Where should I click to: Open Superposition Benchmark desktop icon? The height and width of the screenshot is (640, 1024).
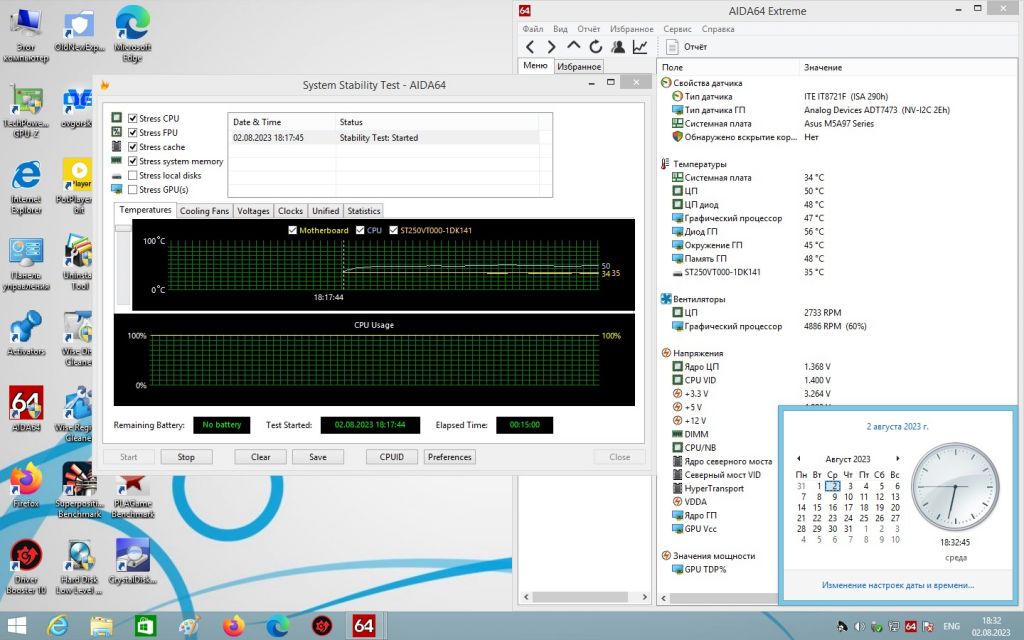pos(78,491)
